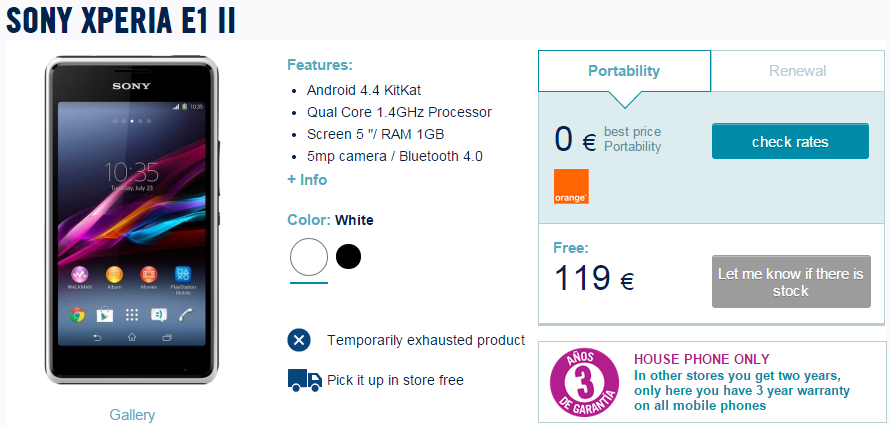Click the check rates button
Viewport: 890px width, 427px height.
point(790,141)
